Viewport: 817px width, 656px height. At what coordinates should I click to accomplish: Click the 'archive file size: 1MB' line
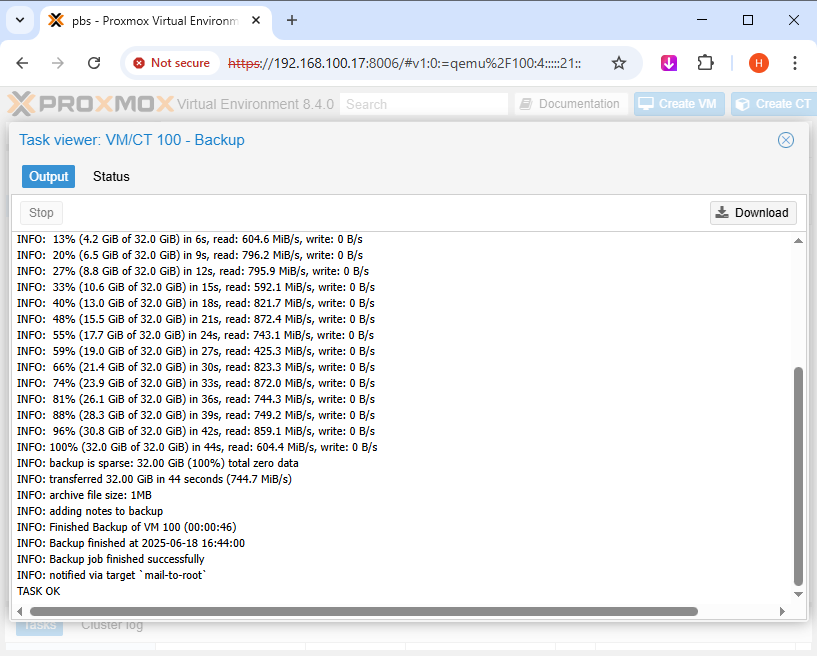coord(84,495)
